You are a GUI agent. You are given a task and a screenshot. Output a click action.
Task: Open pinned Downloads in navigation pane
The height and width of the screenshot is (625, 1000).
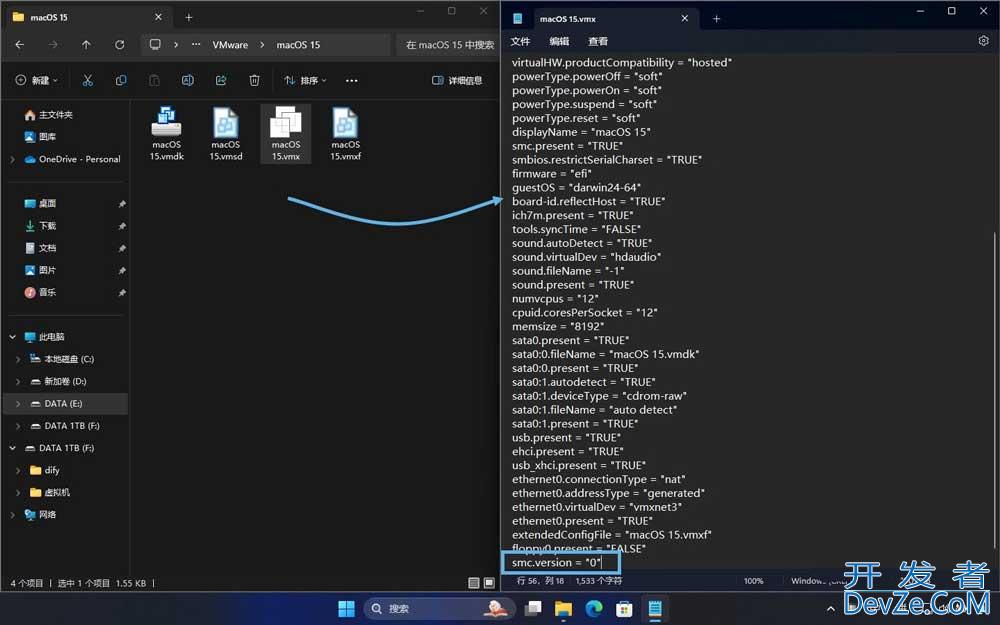(x=40, y=226)
